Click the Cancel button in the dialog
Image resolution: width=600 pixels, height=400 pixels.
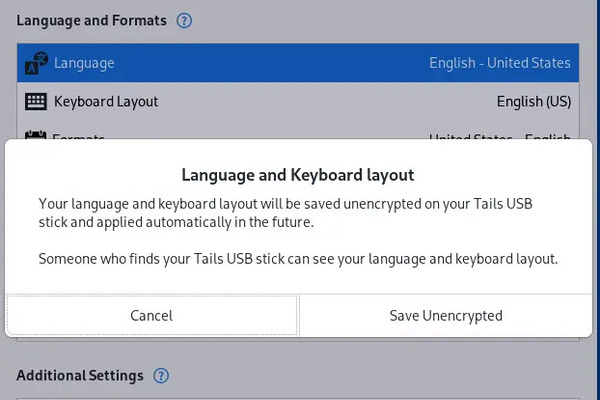(152, 315)
